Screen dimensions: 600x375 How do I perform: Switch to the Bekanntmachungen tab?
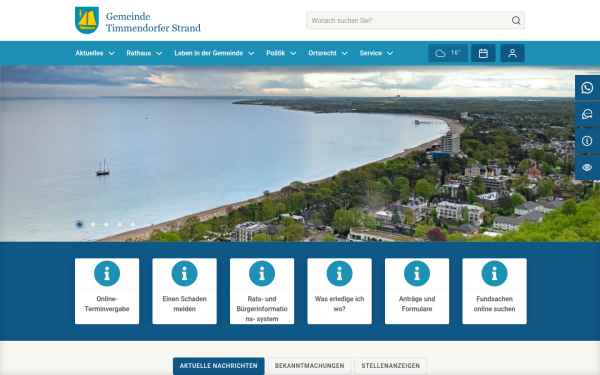click(x=310, y=366)
